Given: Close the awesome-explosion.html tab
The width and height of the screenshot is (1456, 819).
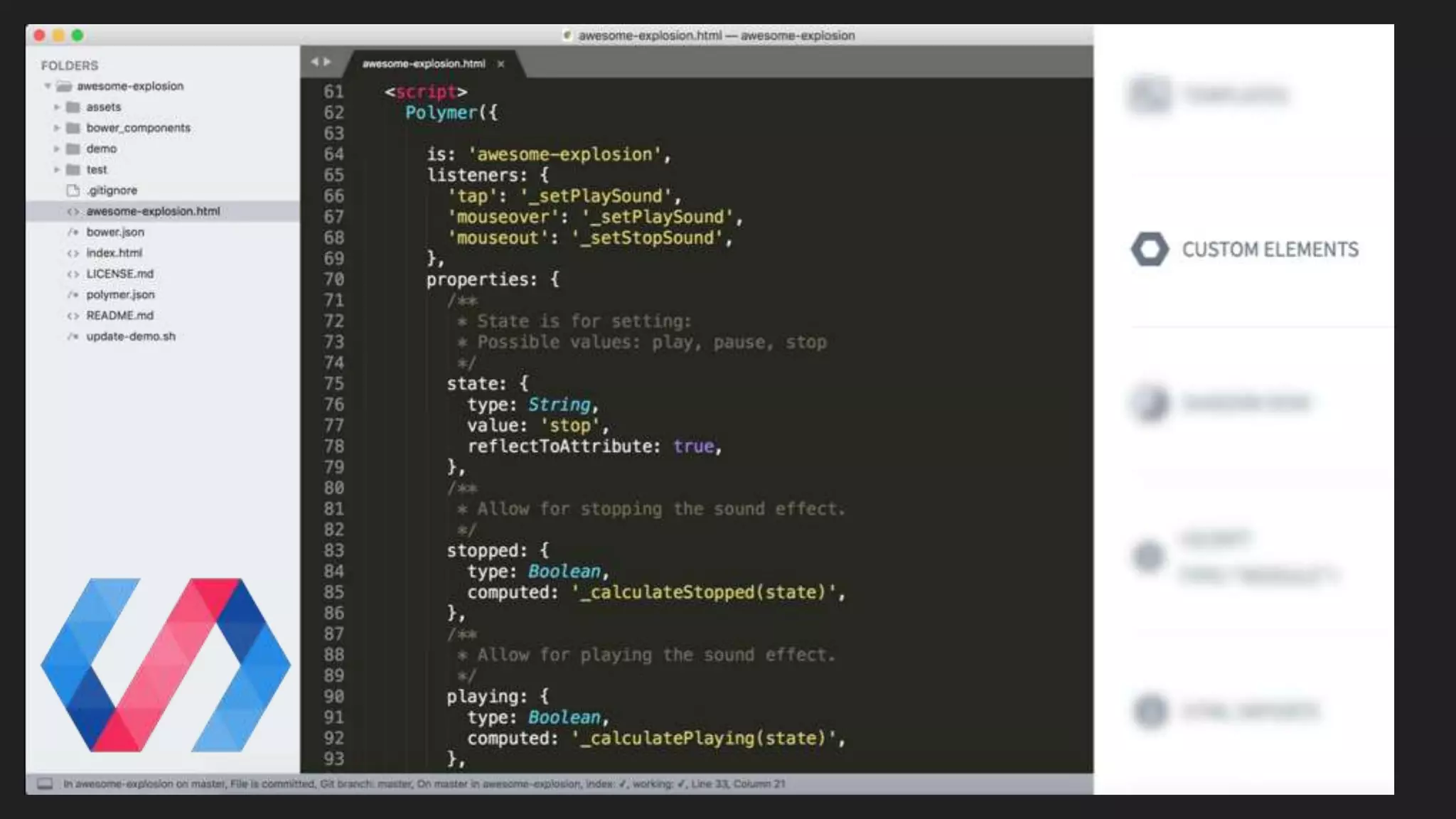Looking at the screenshot, I should pyautogui.click(x=500, y=64).
